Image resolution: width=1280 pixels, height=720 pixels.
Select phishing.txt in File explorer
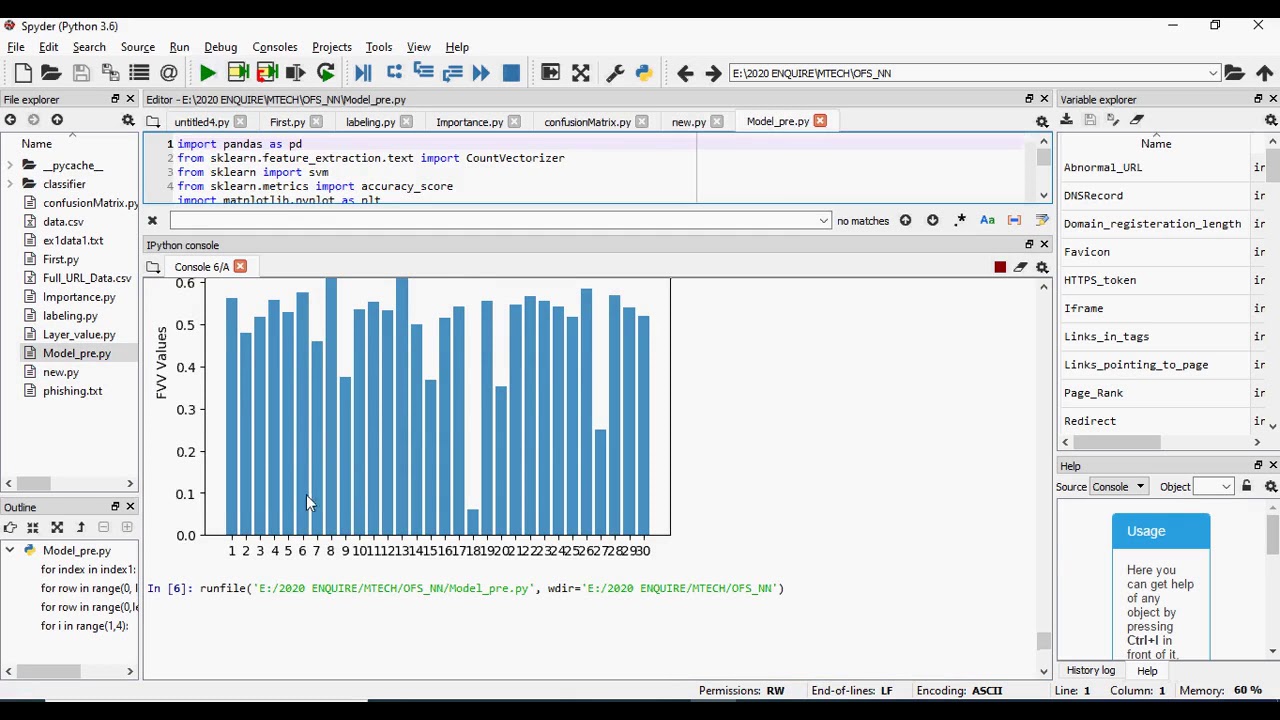[72, 391]
